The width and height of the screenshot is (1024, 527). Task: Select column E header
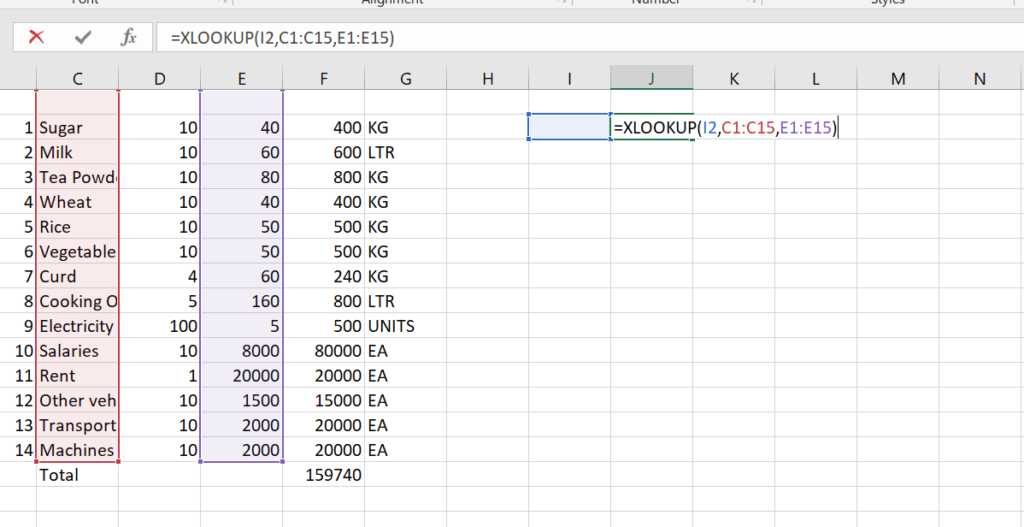click(242, 79)
